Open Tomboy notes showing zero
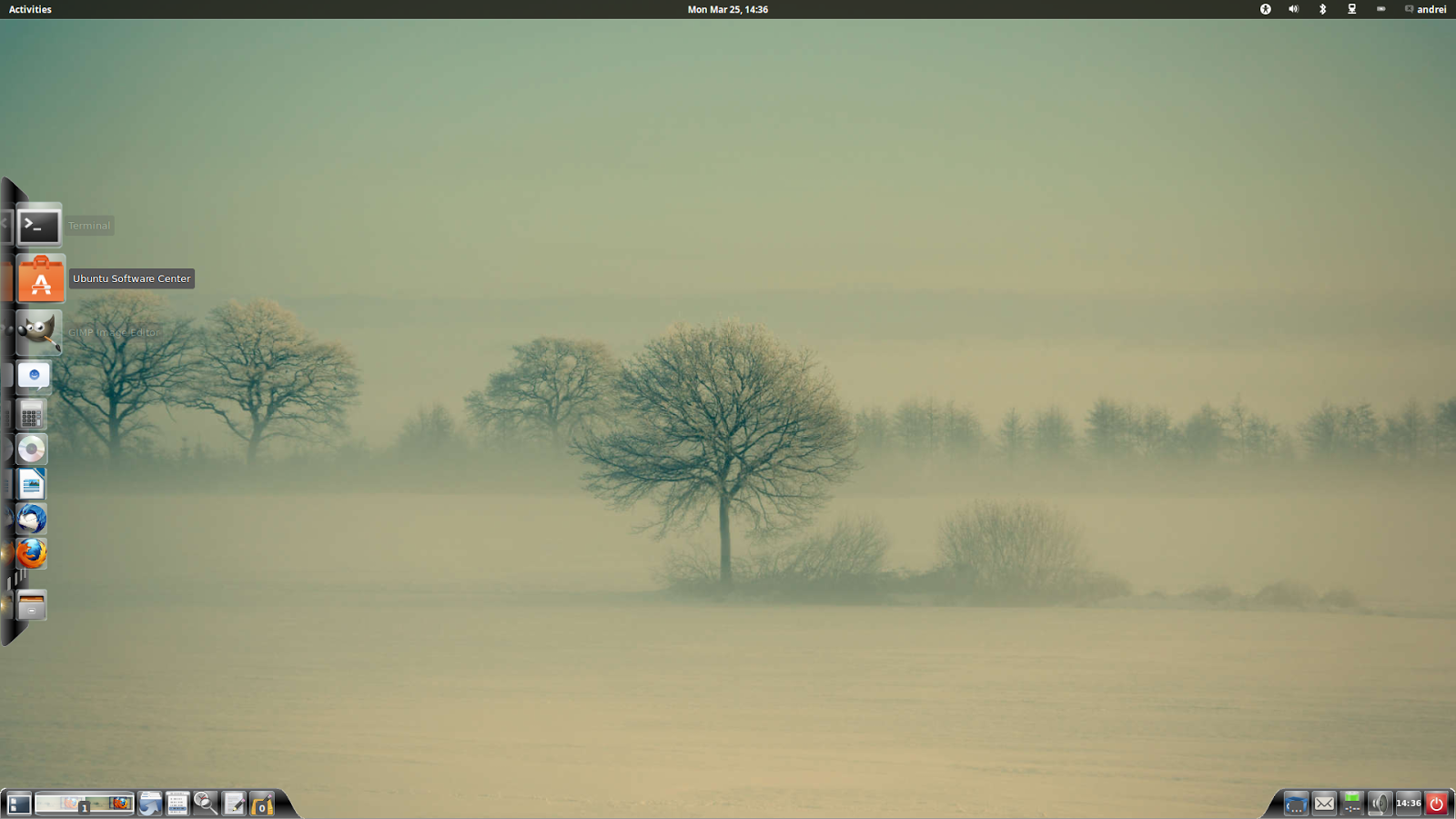This screenshot has height=819, width=1456. [x=261, y=804]
